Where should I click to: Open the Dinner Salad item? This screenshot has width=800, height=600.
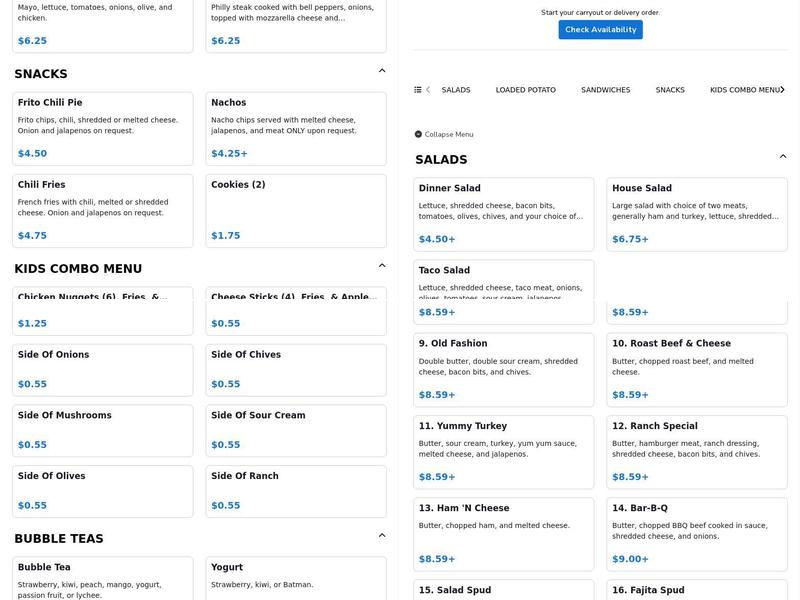(x=503, y=214)
